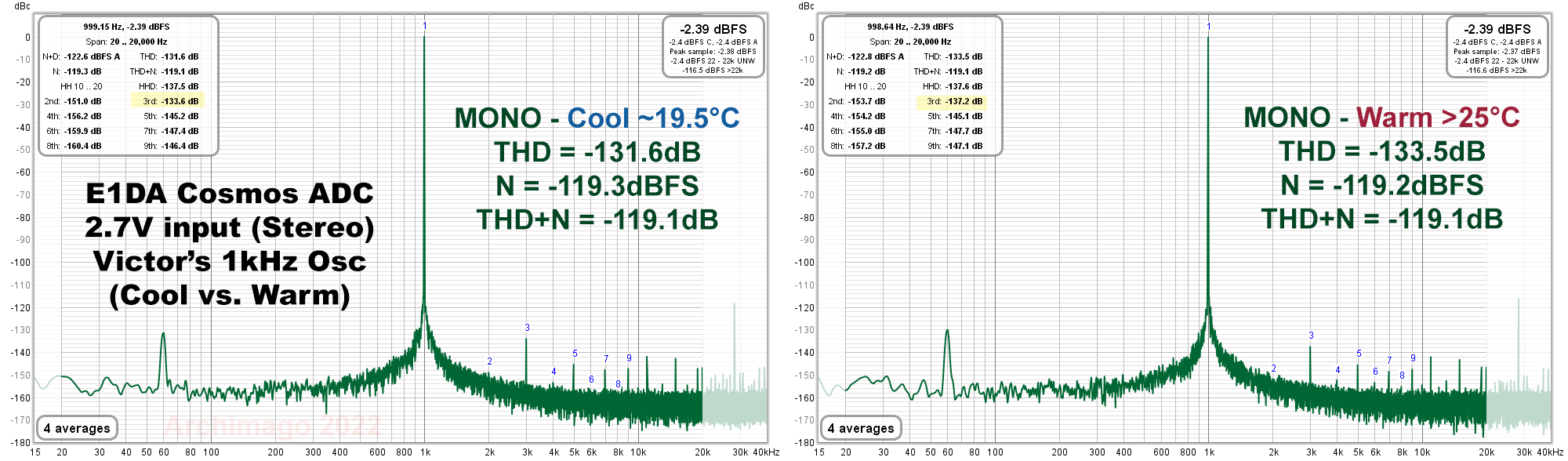This screenshot has height=461, width=1568.
Task: Click the 'N = -119.2dBFS' annotation
Action: click(x=1381, y=185)
